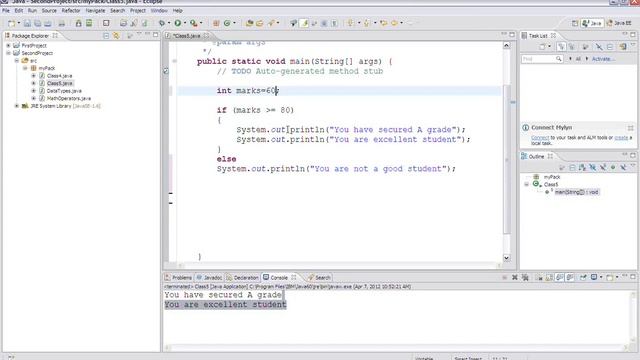The height and width of the screenshot is (360, 640).
Task: Click New Task icon in Task List
Action: click(x=542, y=47)
